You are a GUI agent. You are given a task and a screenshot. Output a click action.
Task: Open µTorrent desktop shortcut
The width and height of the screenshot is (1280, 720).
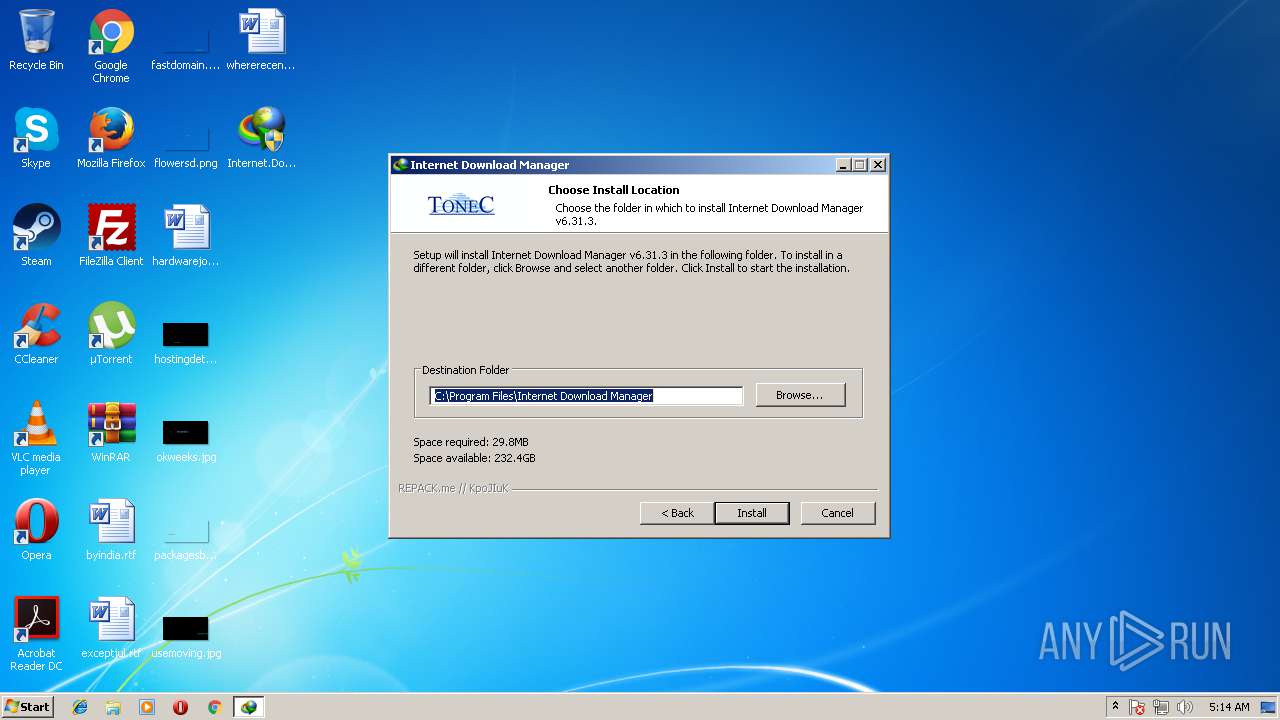click(x=111, y=334)
